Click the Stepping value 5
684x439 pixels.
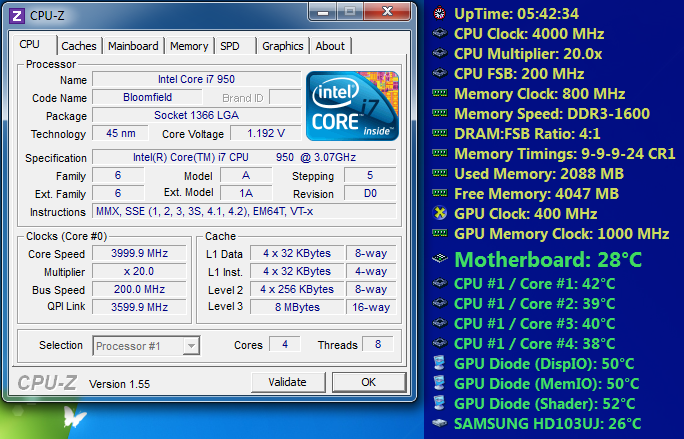click(x=370, y=175)
